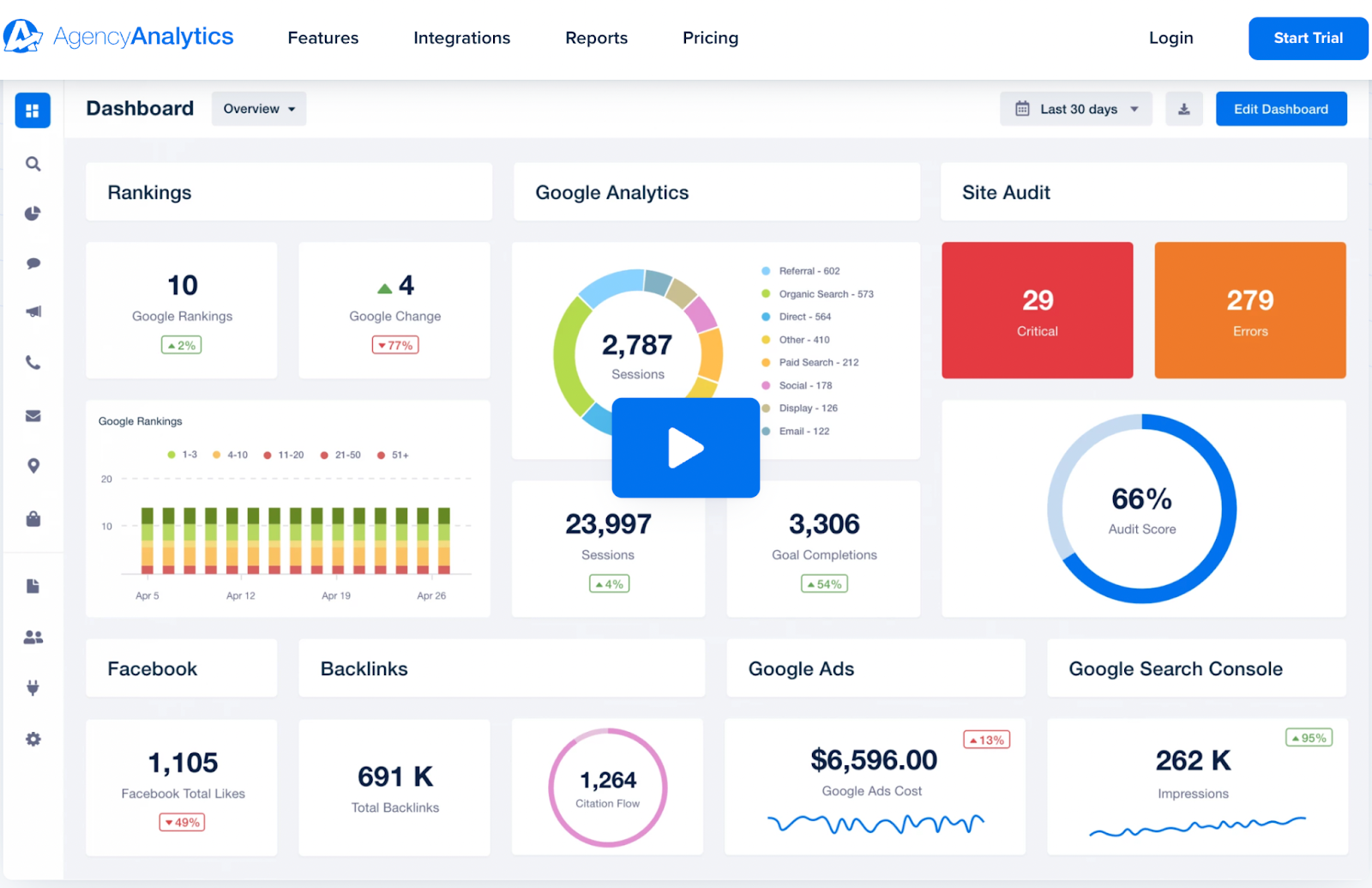The image size is (1372, 888).
Task: Click the Edit Dashboard button
Action: 1280,108
